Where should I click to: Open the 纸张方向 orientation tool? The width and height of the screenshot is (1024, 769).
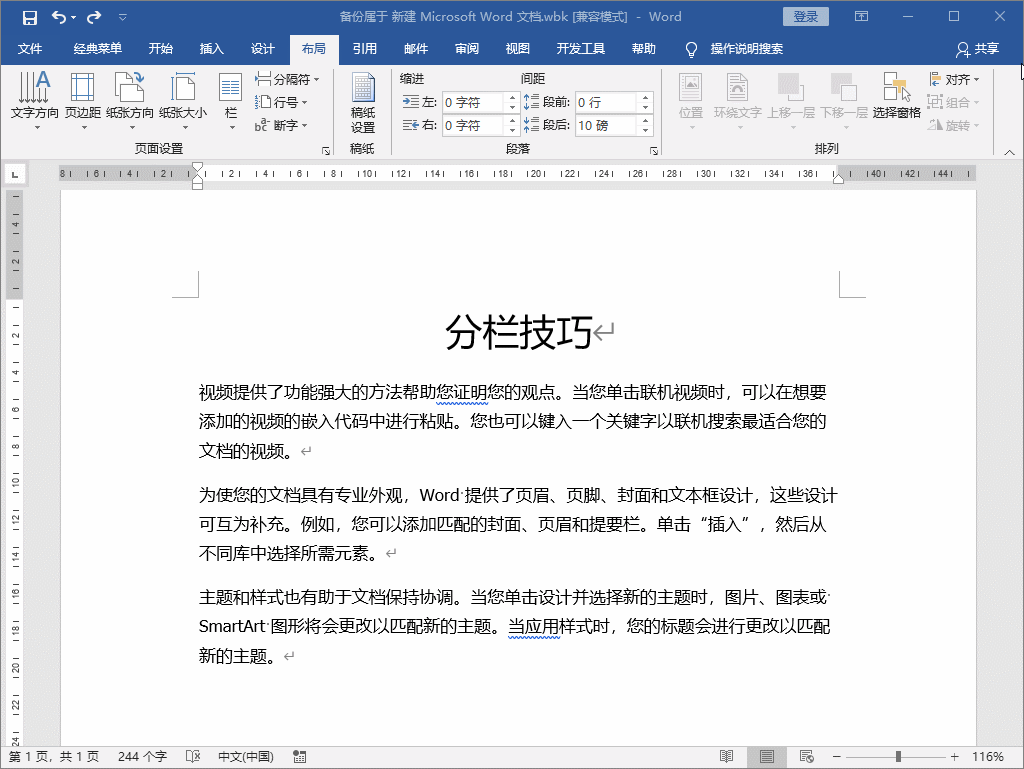tap(130, 101)
